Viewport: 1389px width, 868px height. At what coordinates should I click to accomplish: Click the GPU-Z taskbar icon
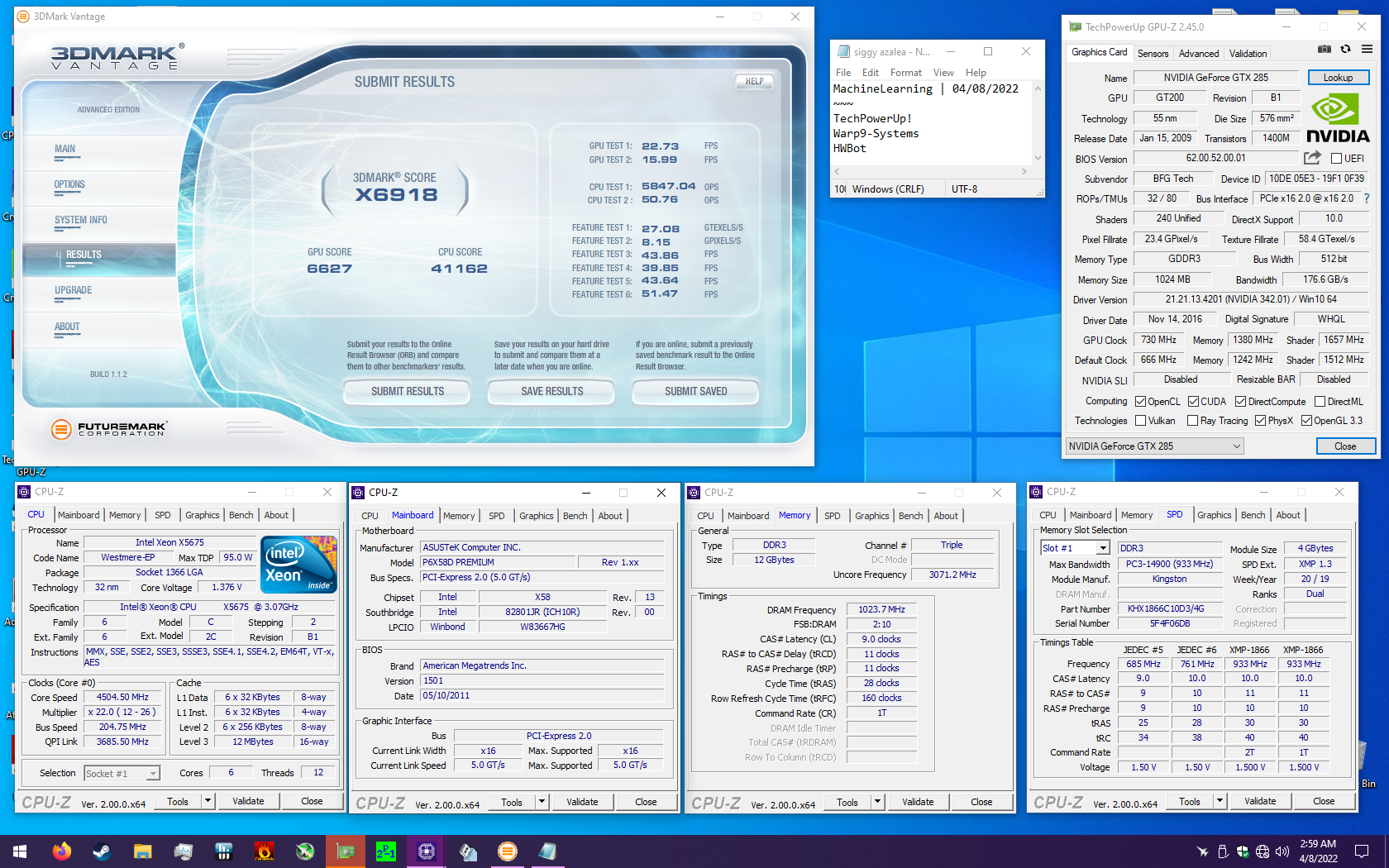pyautogui.click(x=346, y=851)
